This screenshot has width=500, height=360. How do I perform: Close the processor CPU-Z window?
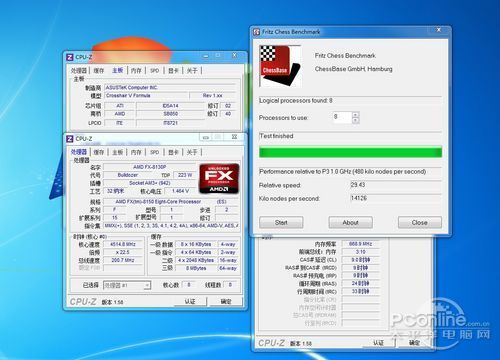pyautogui.click(x=234, y=137)
